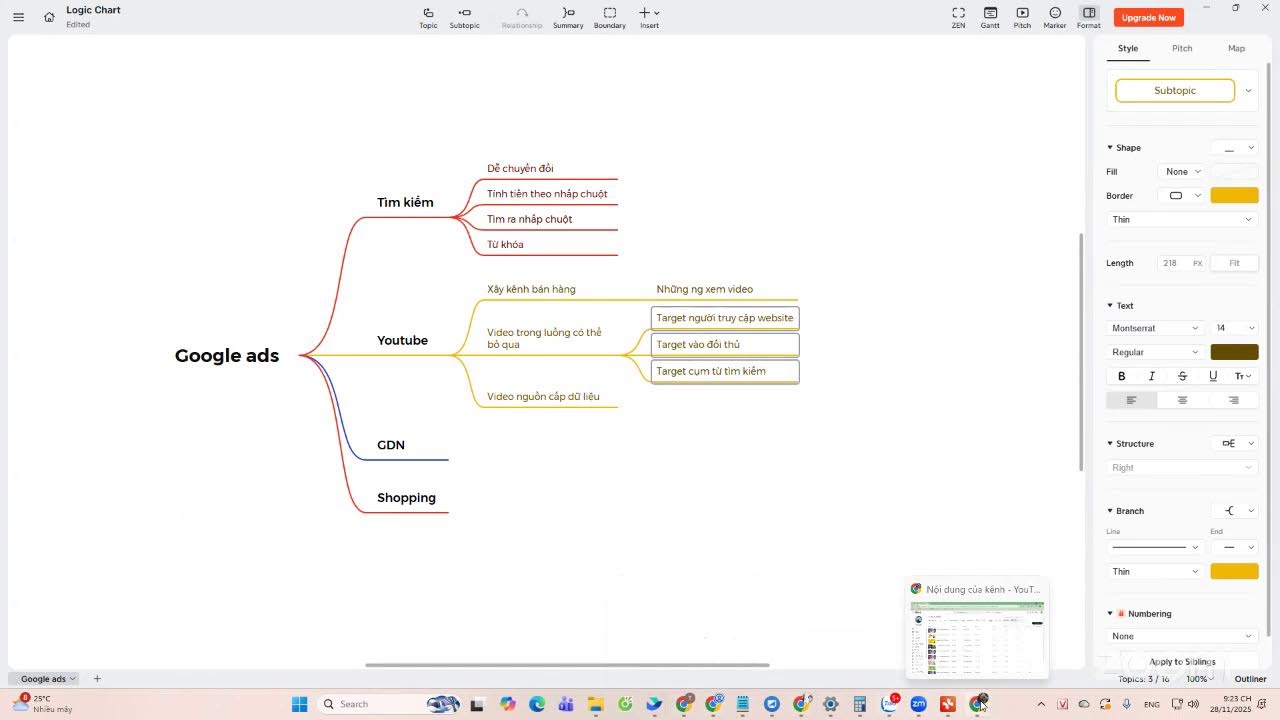Open the branch Line style dropdown
This screenshot has width=1280, height=720.
[1155, 547]
